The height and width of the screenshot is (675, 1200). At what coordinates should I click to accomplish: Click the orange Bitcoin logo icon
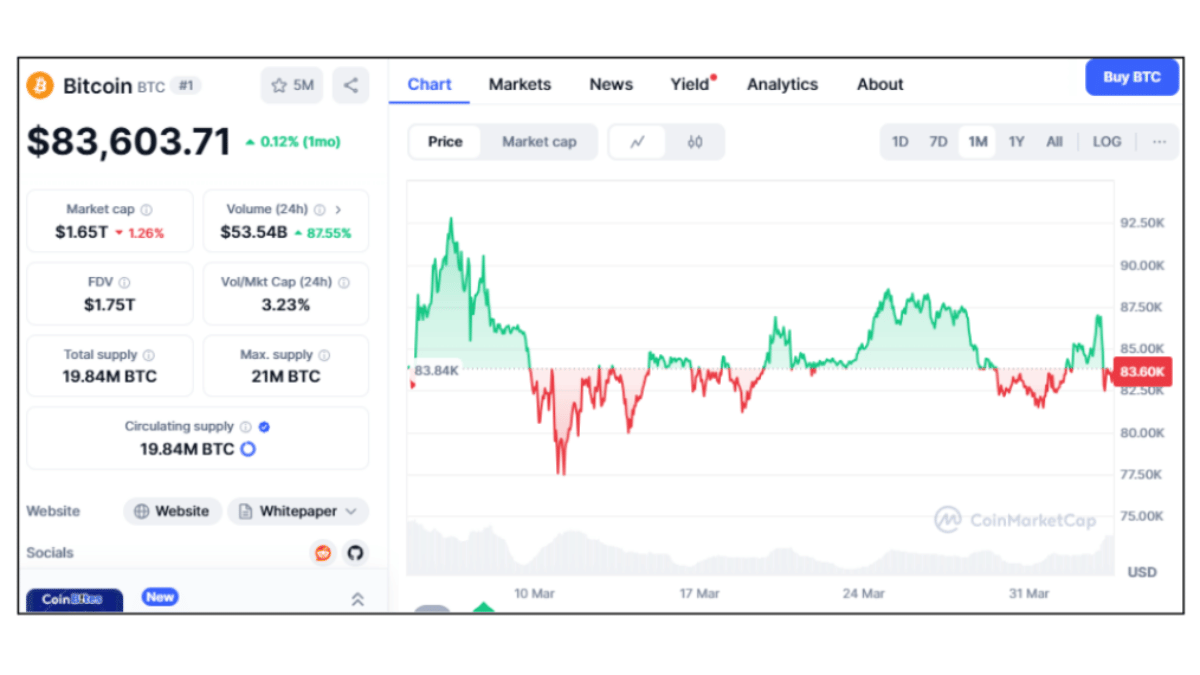click(x=40, y=85)
